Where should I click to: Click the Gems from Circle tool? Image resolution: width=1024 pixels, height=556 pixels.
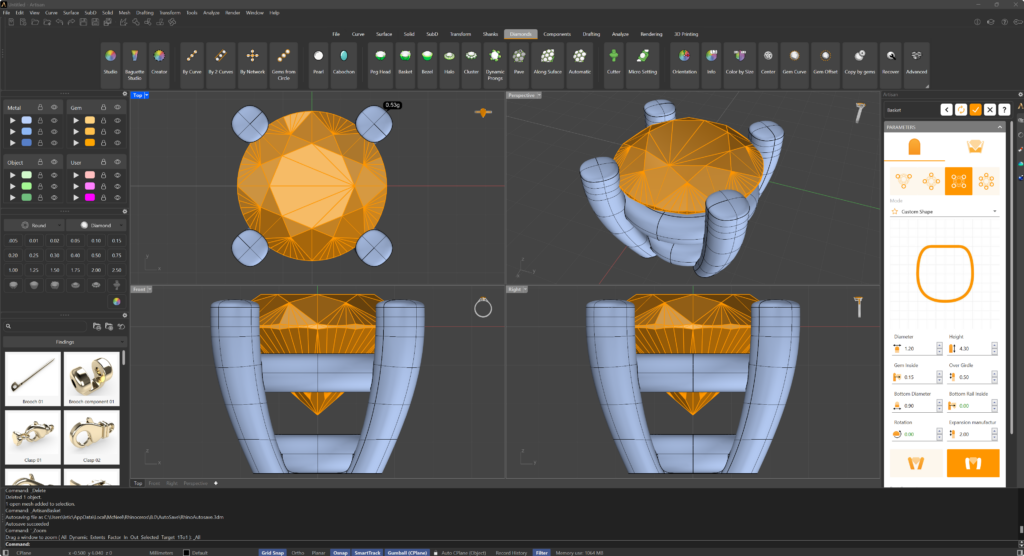[283, 63]
